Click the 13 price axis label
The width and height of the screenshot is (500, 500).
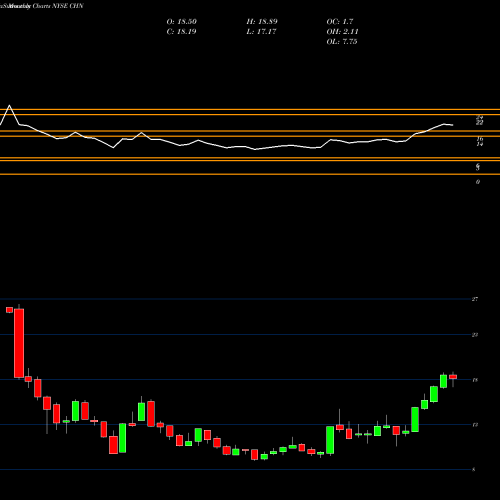[475, 425]
